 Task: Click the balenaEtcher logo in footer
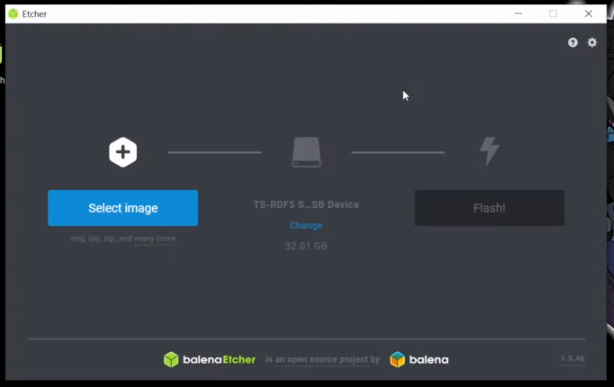pos(209,359)
